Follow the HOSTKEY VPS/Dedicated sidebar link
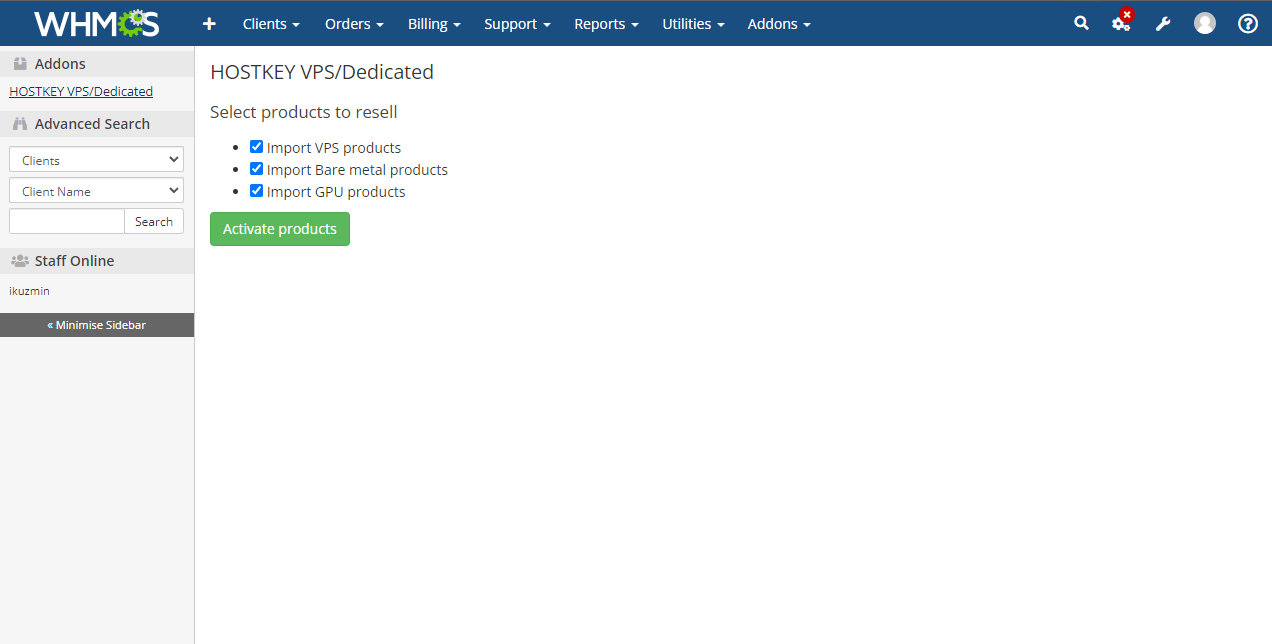This screenshot has width=1272, height=644. pos(81,91)
